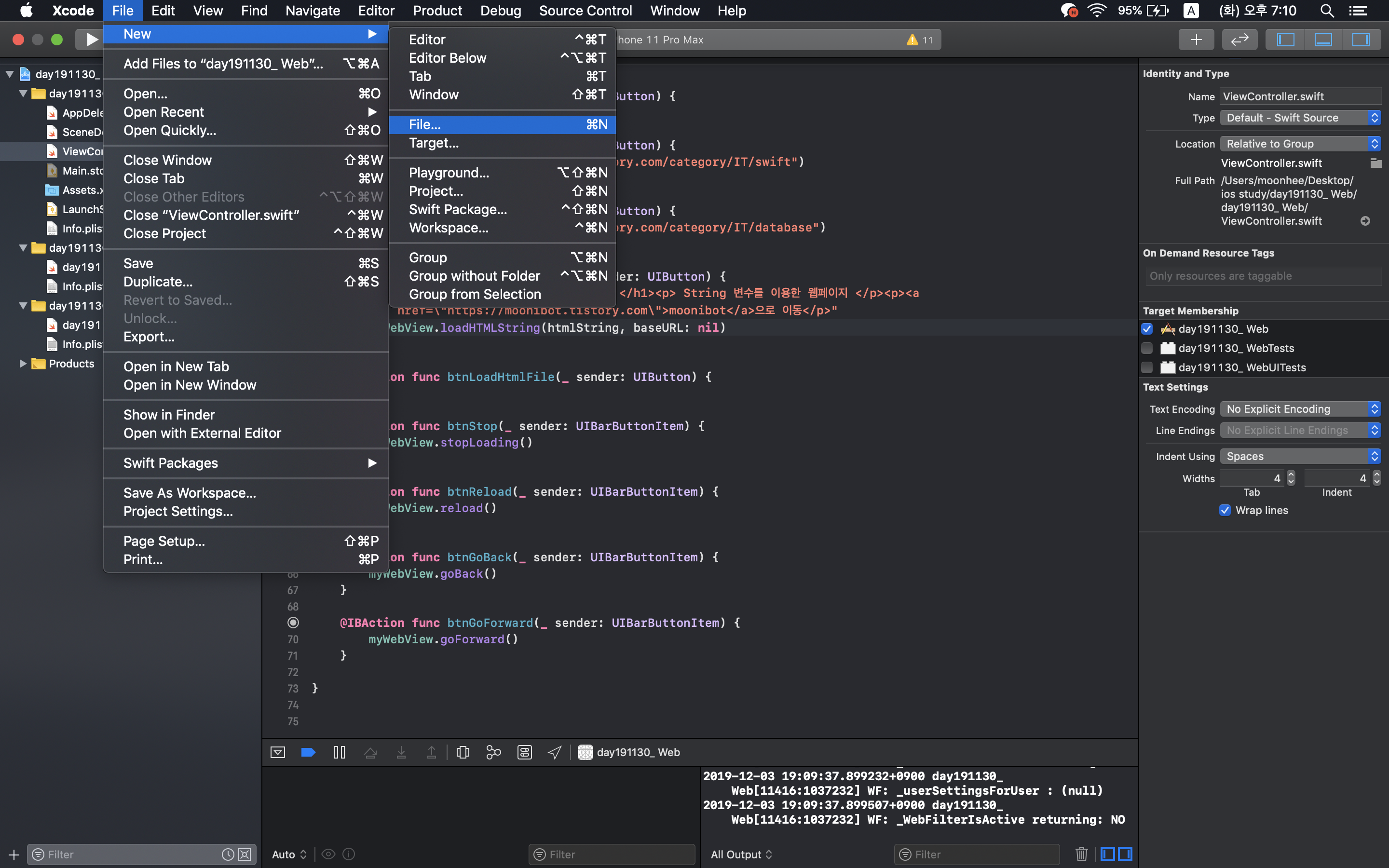Viewport: 1389px width, 868px height.
Task: Expand the Products folder in navigator
Action: click(23, 364)
